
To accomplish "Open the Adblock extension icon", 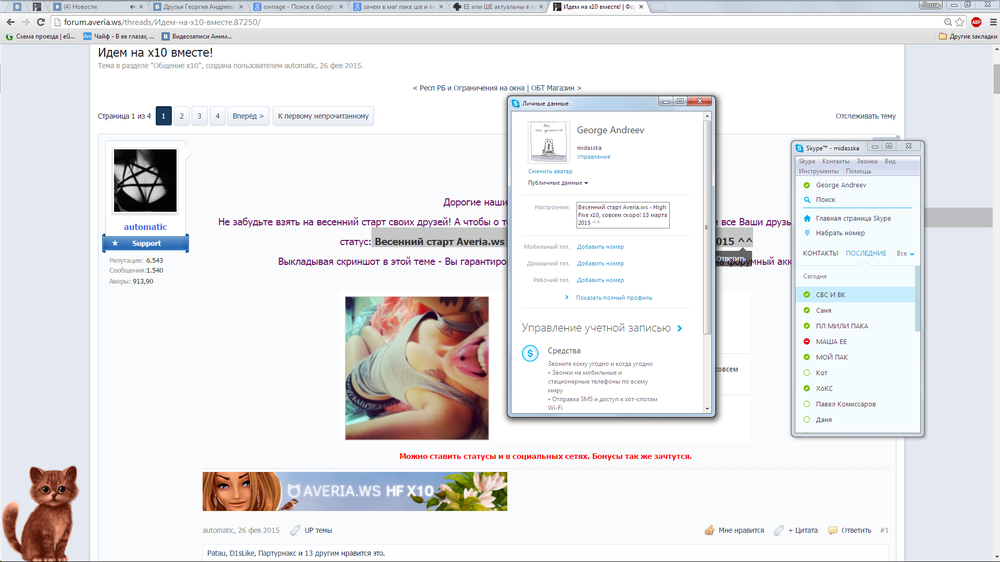I will [x=976, y=22].
